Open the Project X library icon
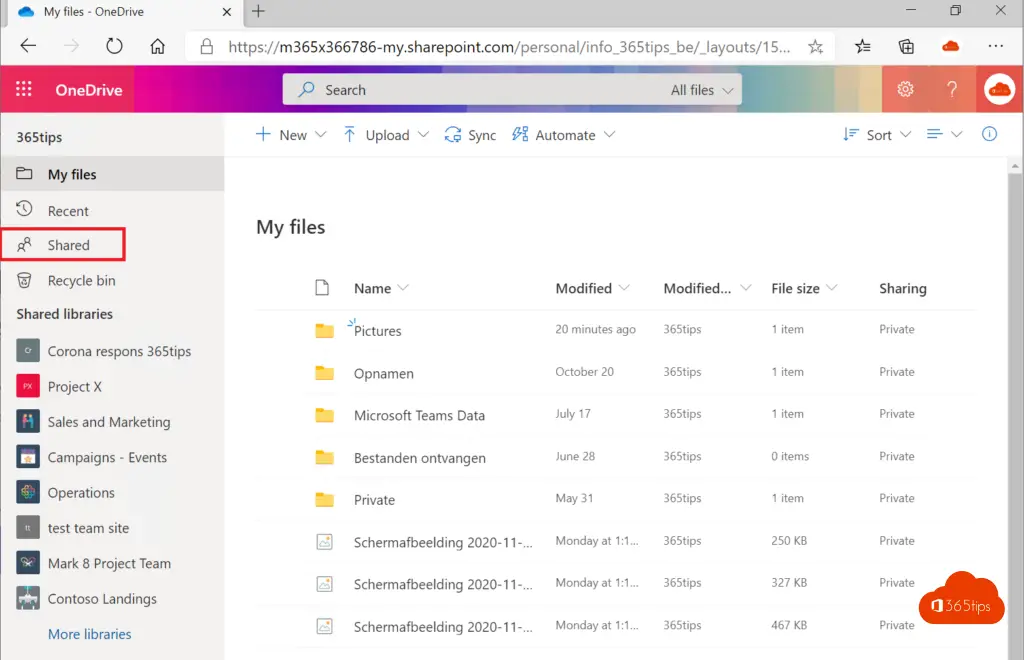This screenshot has width=1024, height=660. pos(27,386)
